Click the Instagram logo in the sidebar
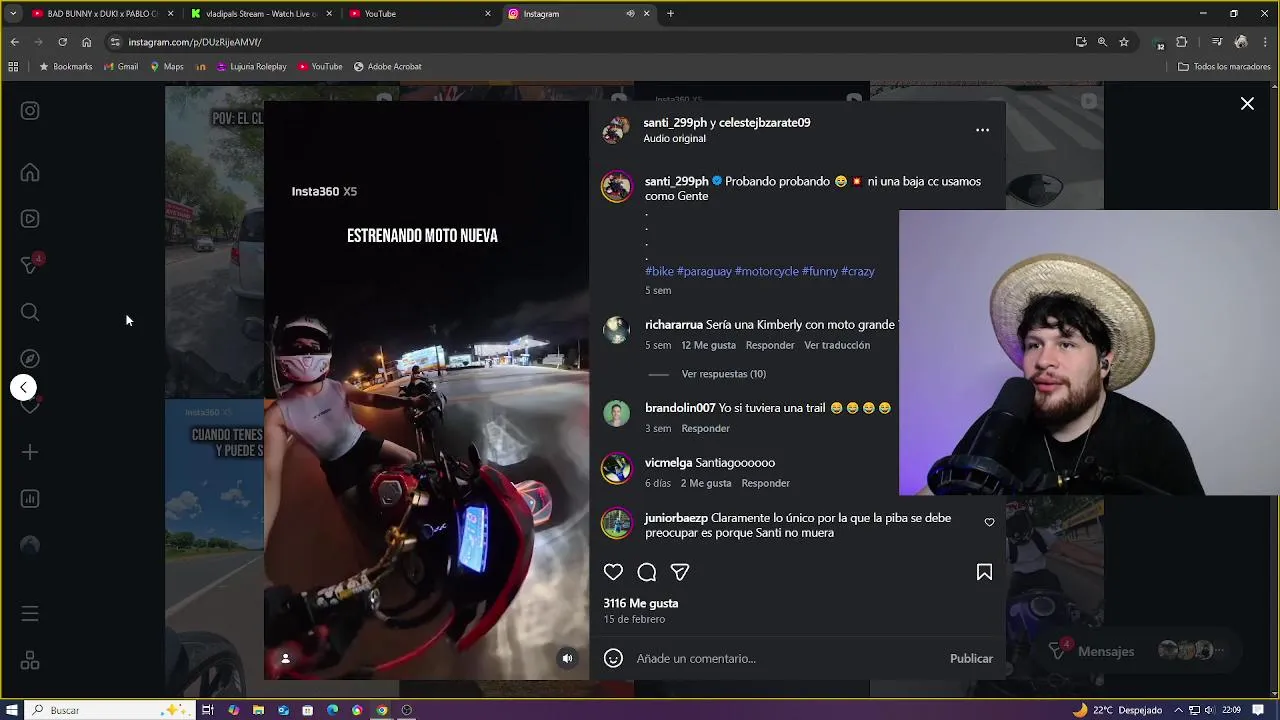The height and width of the screenshot is (720, 1280). click(x=30, y=111)
